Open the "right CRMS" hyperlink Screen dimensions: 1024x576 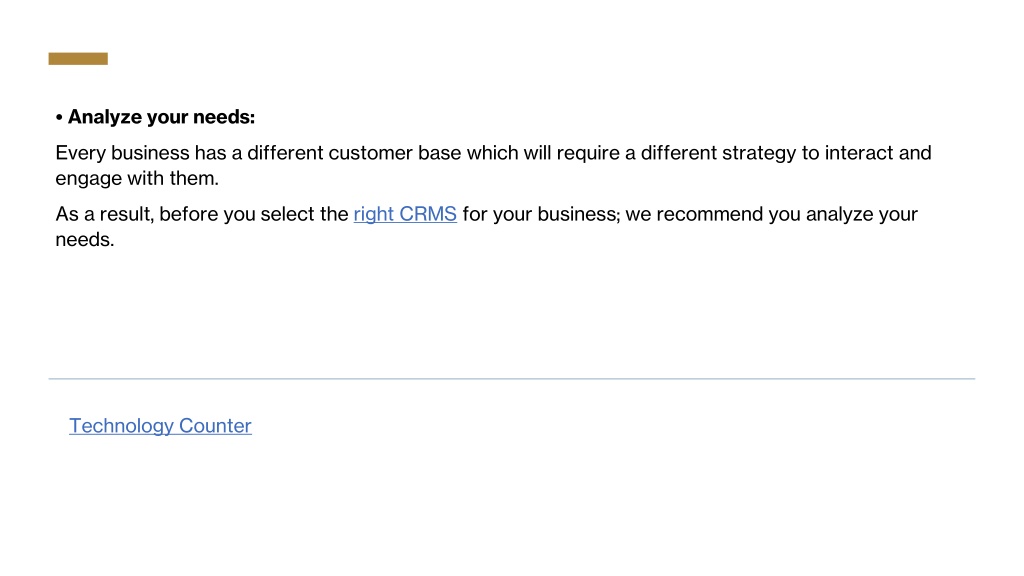point(405,214)
